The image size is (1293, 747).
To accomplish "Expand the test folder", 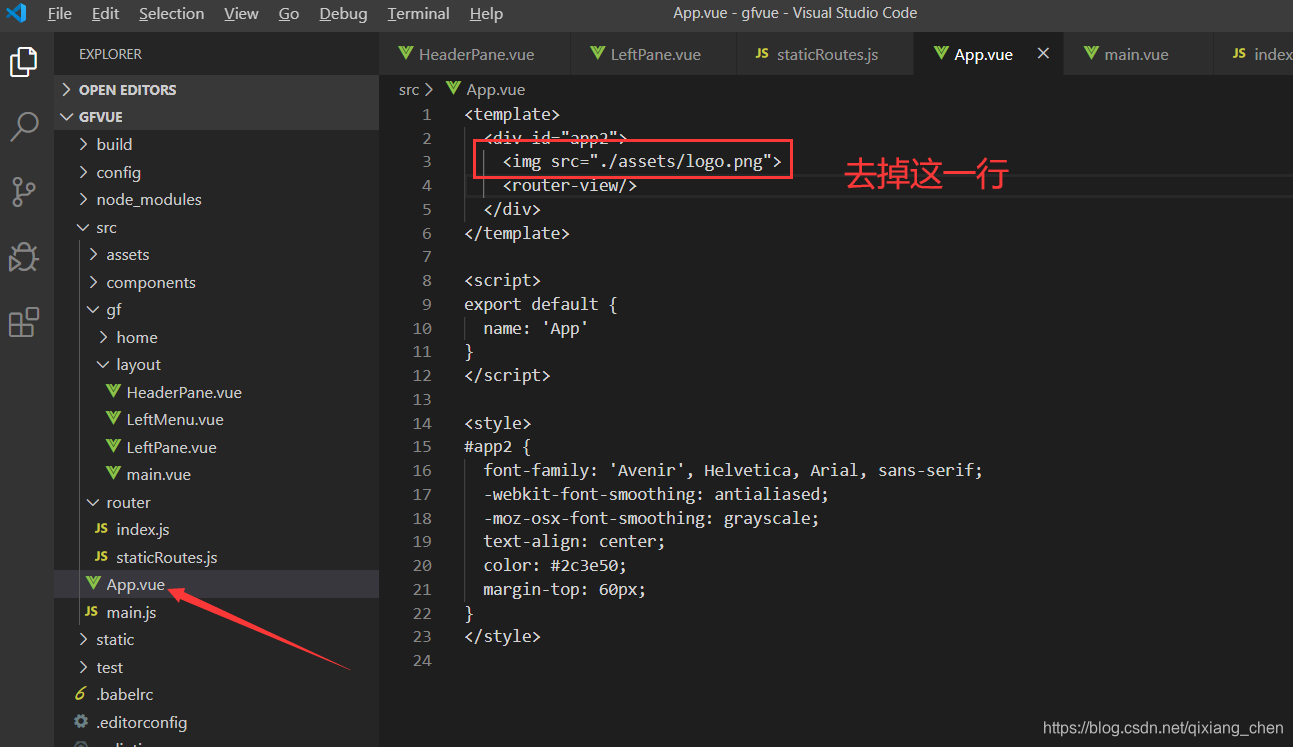I will point(216,667).
